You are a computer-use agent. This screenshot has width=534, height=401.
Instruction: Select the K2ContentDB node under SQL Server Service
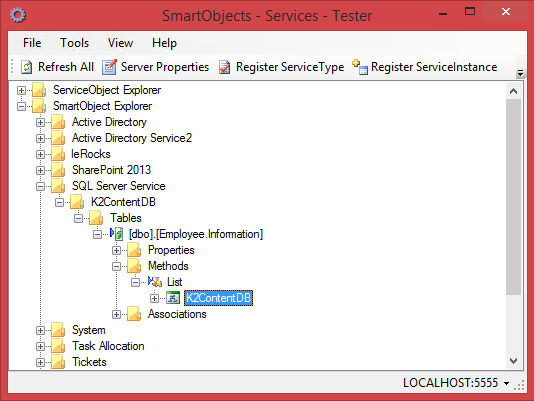[x=123, y=202]
